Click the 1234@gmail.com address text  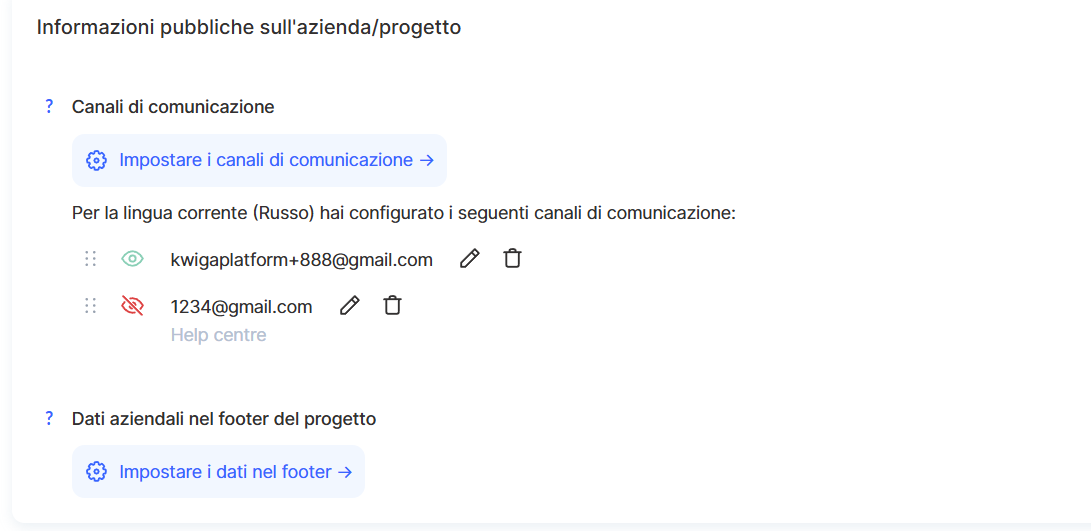click(241, 307)
